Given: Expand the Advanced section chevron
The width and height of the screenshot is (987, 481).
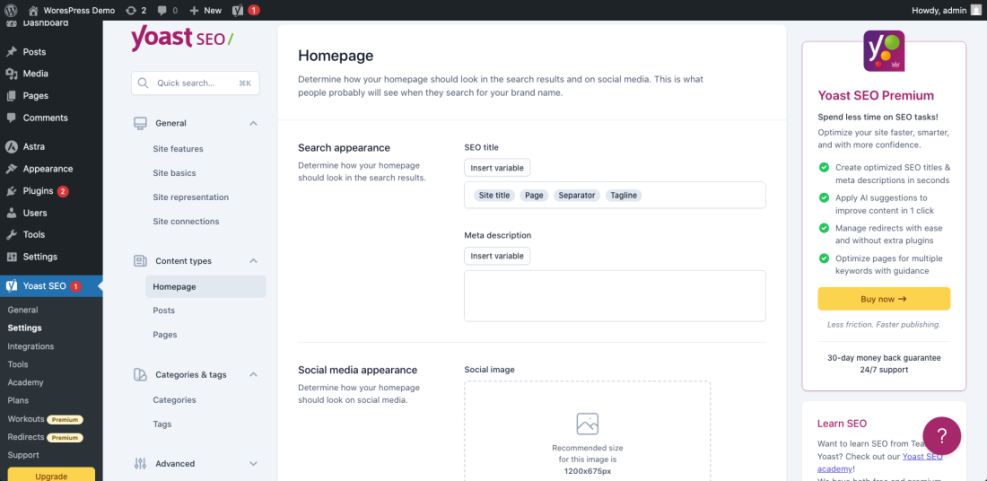Looking at the screenshot, I should pos(253,463).
